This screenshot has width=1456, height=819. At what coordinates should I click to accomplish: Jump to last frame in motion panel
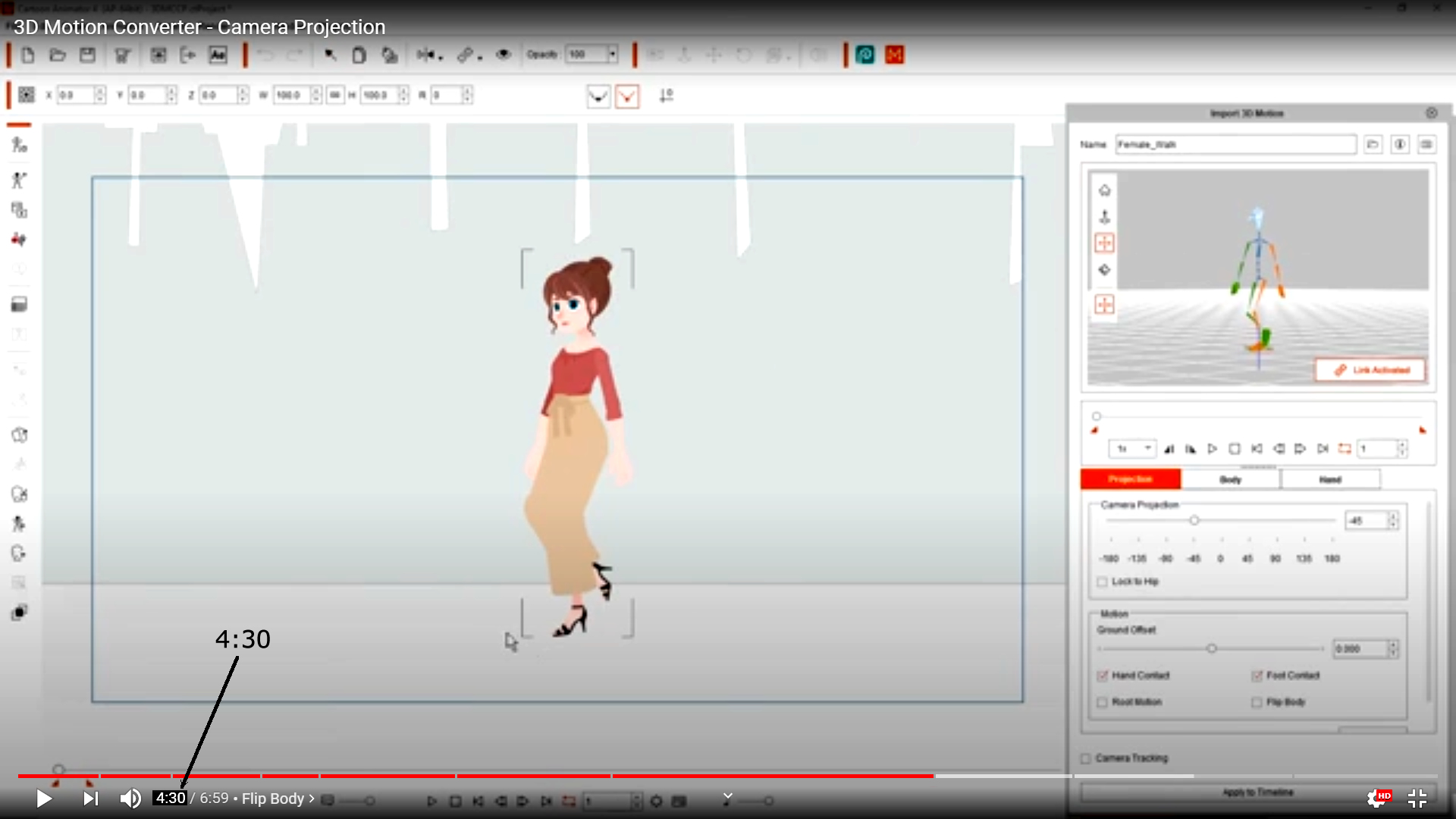click(1323, 449)
